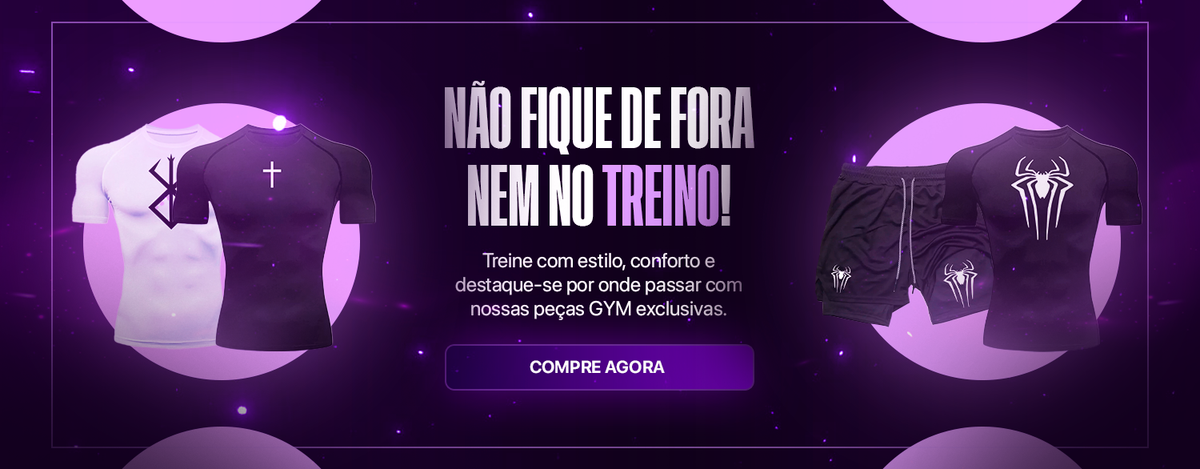Select the black gym shorts image

tap(903, 243)
